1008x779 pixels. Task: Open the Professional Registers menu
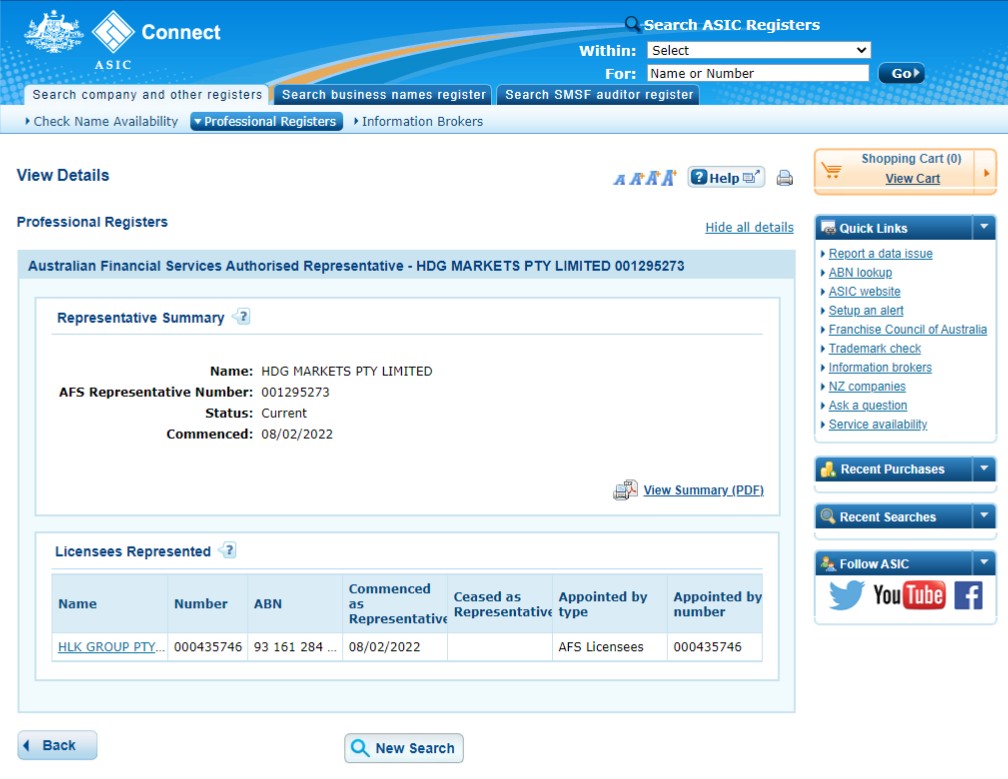click(266, 122)
